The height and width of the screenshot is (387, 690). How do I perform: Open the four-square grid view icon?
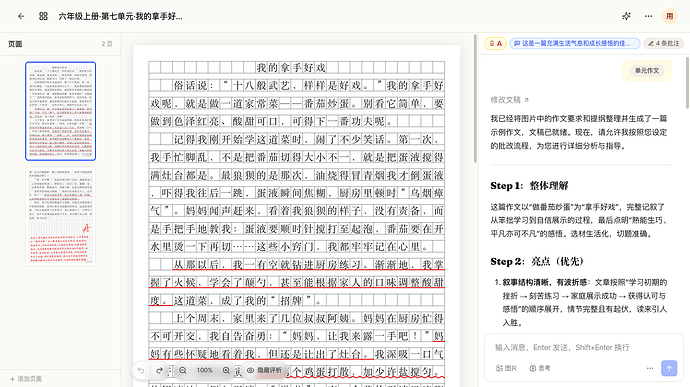point(43,16)
